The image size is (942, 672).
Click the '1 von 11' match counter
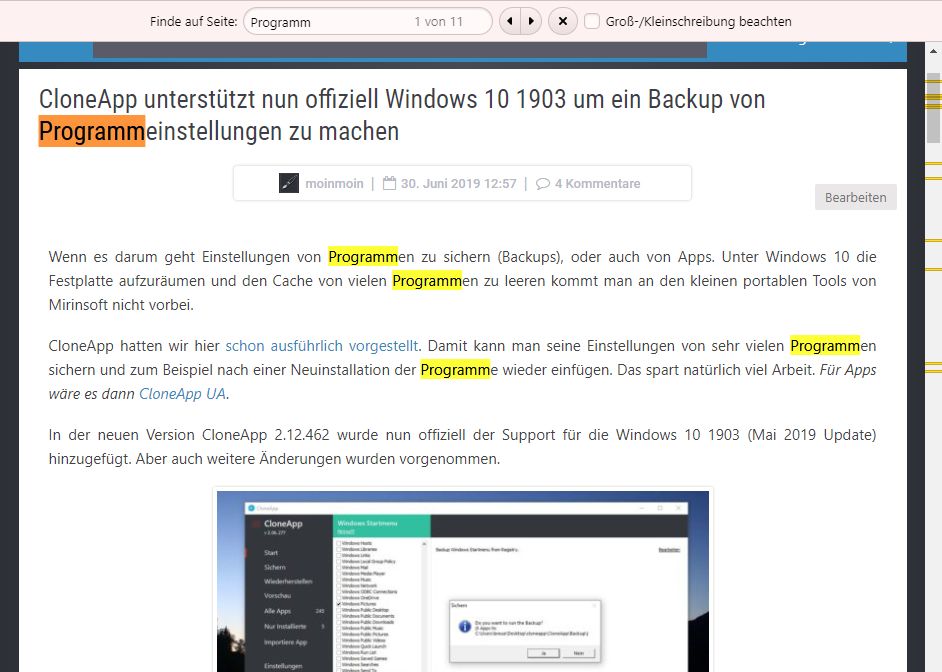(439, 22)
